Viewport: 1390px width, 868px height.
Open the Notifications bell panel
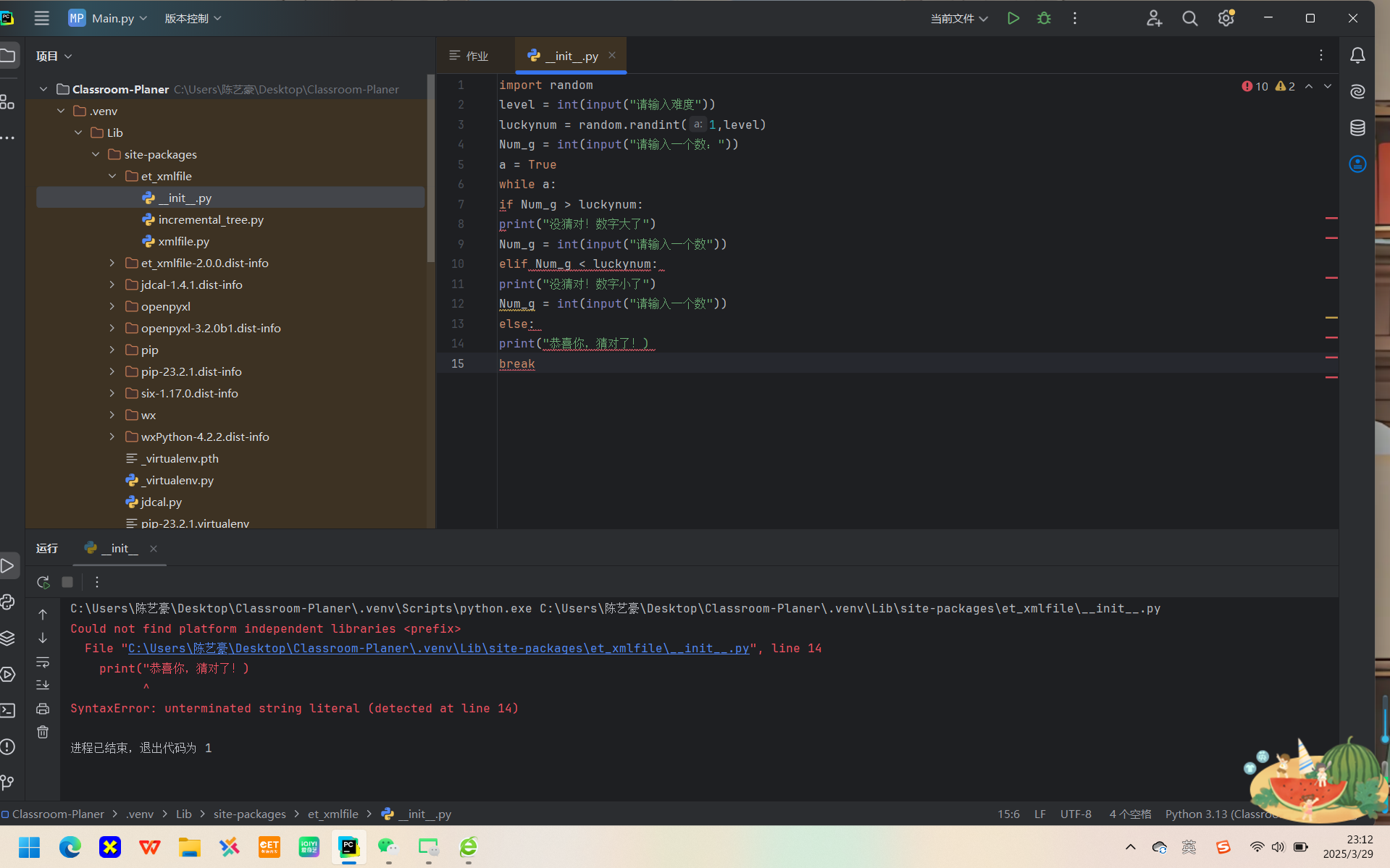pos(1357,56)
